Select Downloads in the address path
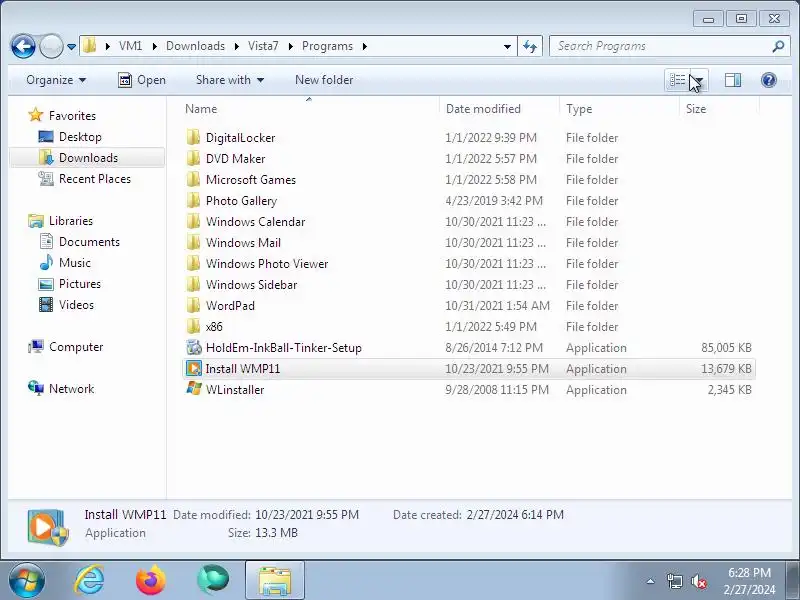The height and width of the screenshot is (600, 800). [195, 46]
